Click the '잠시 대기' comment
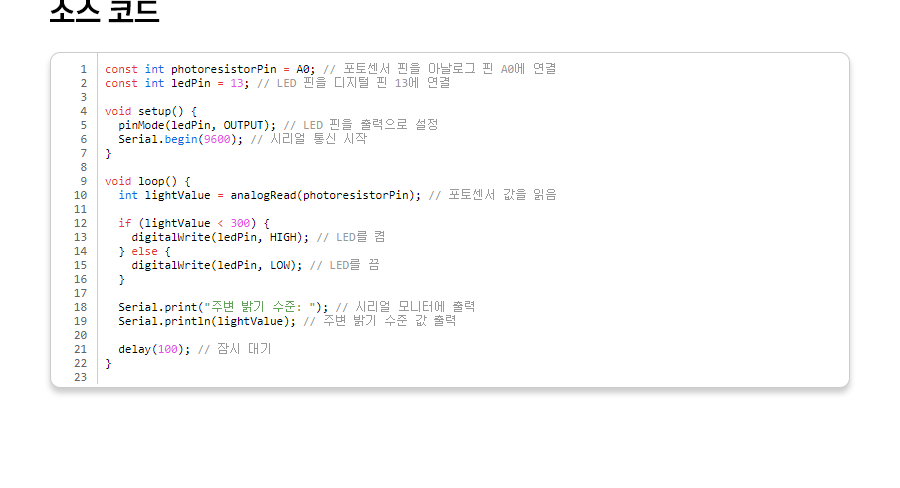Viewport: 900px width, 488px height. [x=234, y=349]
